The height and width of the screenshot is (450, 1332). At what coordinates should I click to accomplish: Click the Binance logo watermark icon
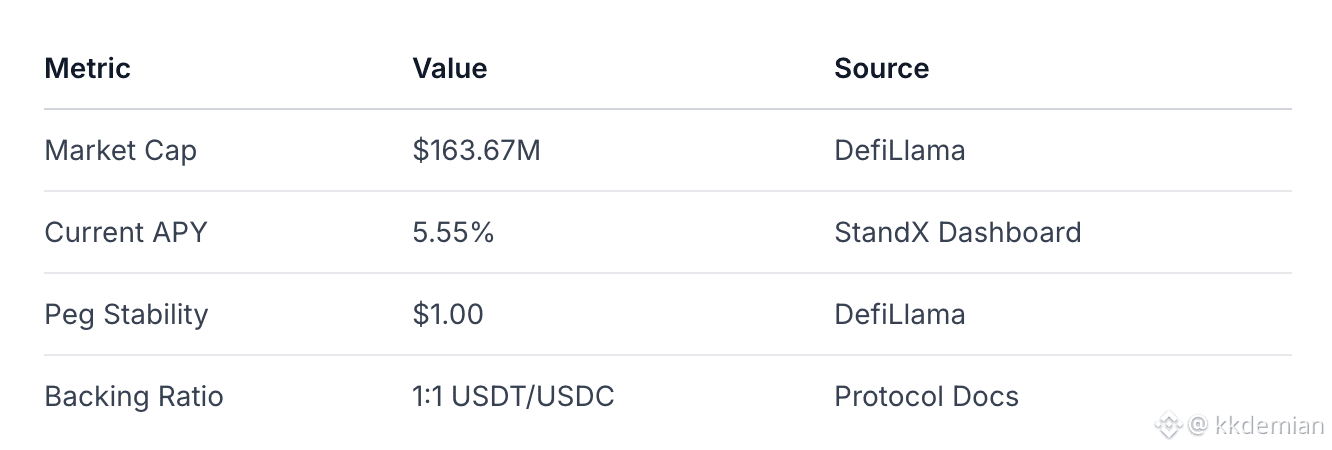pyautogui.click(x=1169, y=426)
